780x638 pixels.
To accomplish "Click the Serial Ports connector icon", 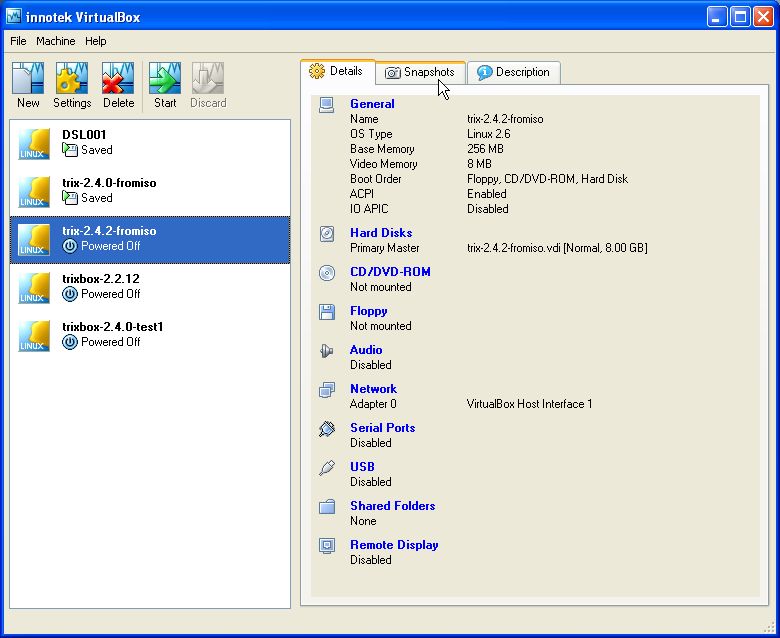I will (326, 428).
